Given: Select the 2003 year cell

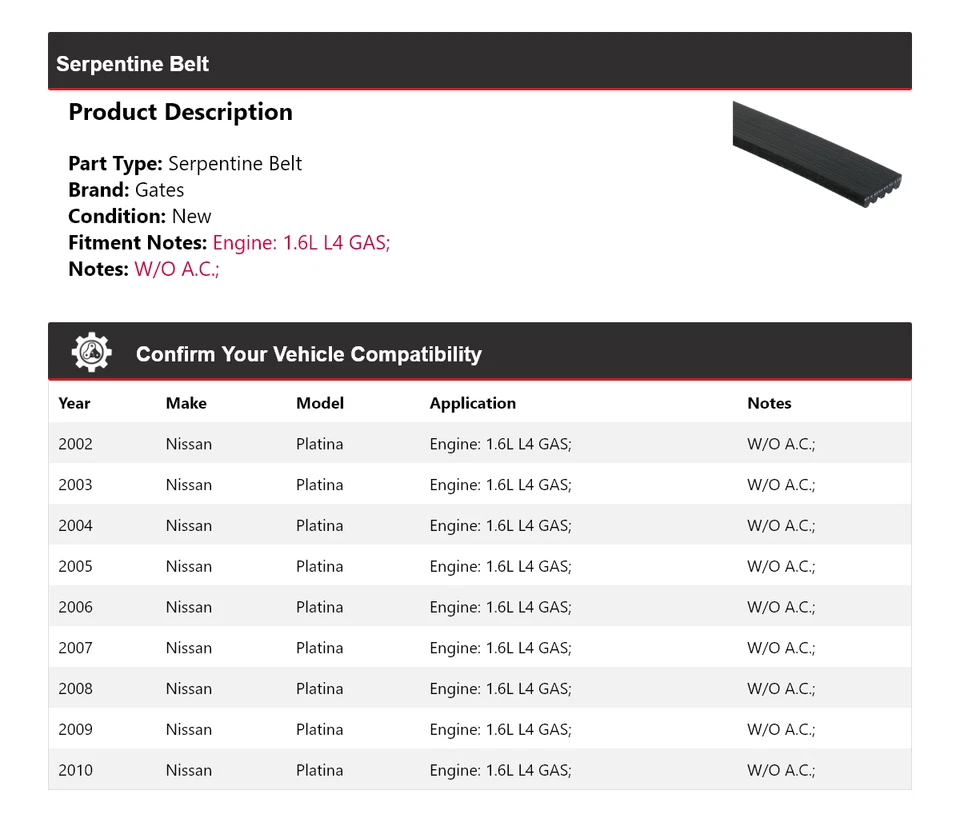Looking at the screenshot, I should 75,485.
